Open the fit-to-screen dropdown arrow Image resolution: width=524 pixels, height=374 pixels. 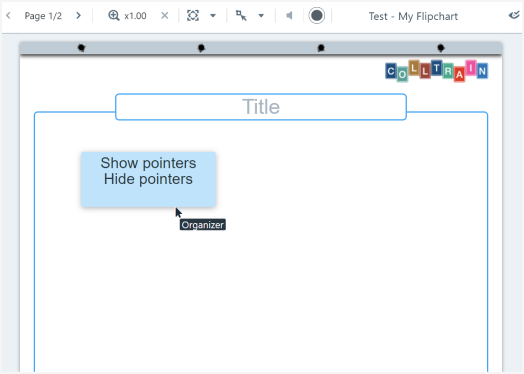[213, 16]
